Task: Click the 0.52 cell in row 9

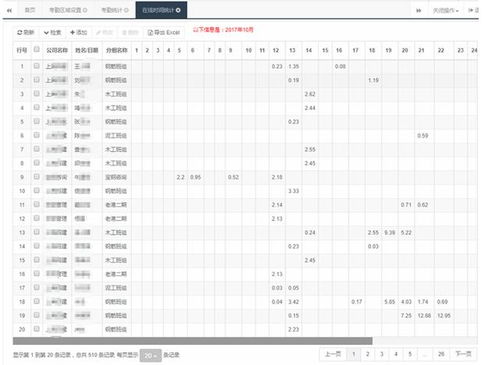Action: point(233,177)
